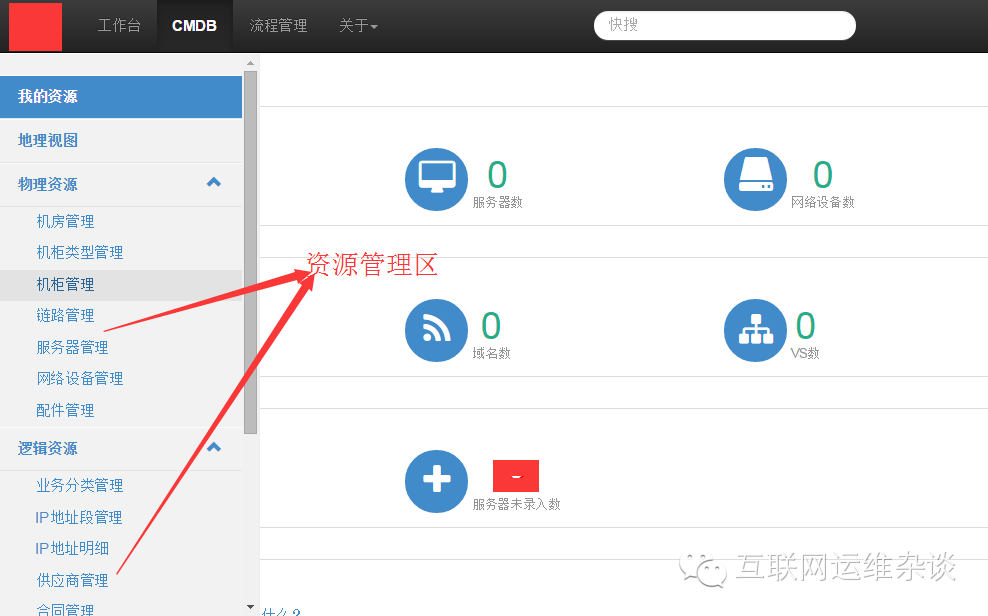This screenshot has height=616, width=988.
Task: Collapse the 物理资源 section
Action: pos(213,183)
